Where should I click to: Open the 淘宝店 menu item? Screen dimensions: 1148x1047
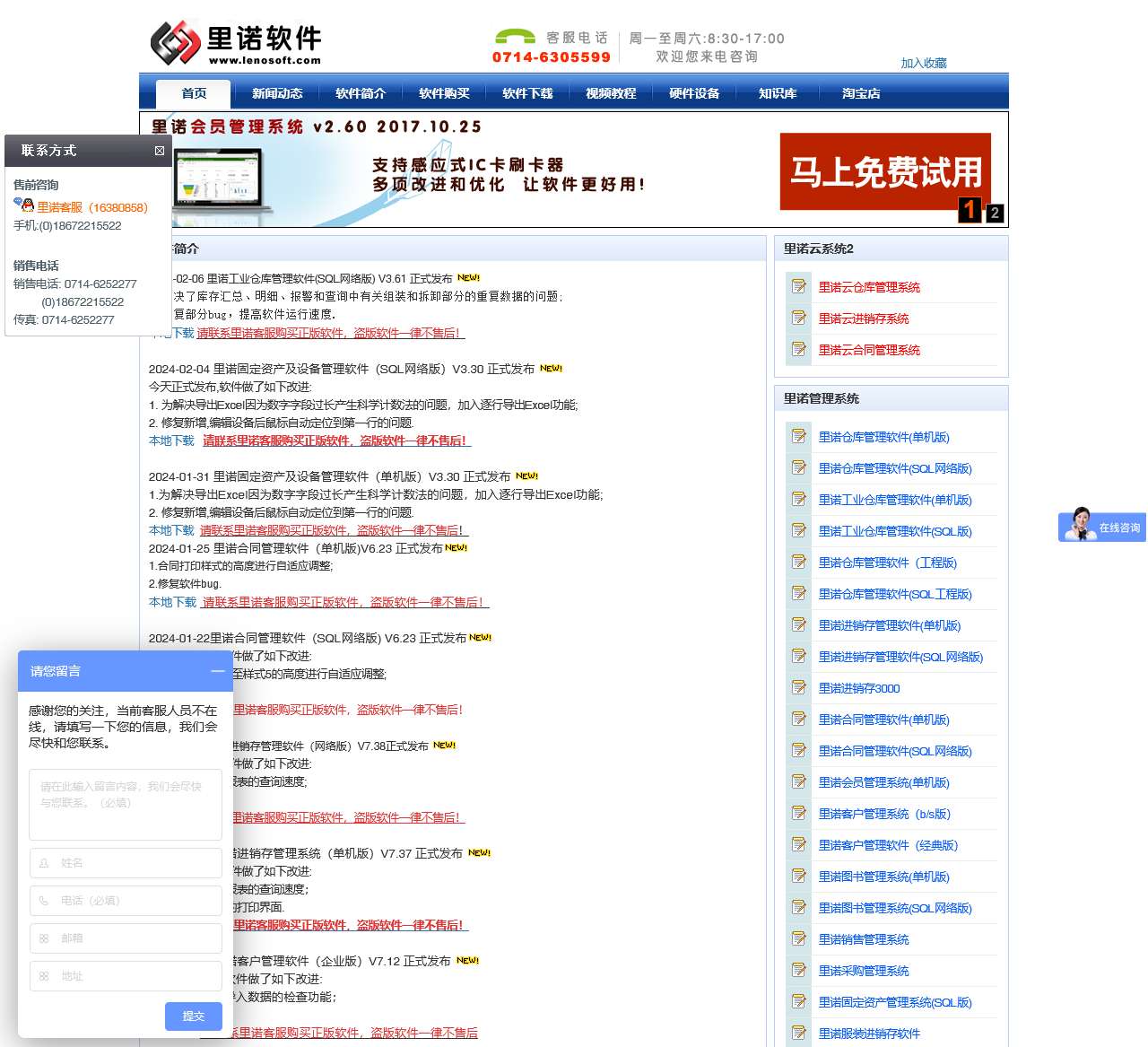coord(859,92)
